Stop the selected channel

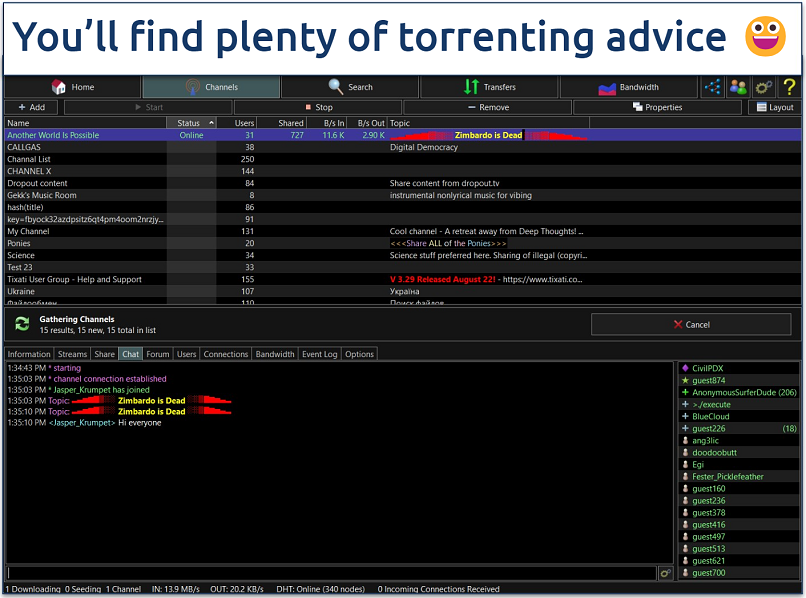318,107
